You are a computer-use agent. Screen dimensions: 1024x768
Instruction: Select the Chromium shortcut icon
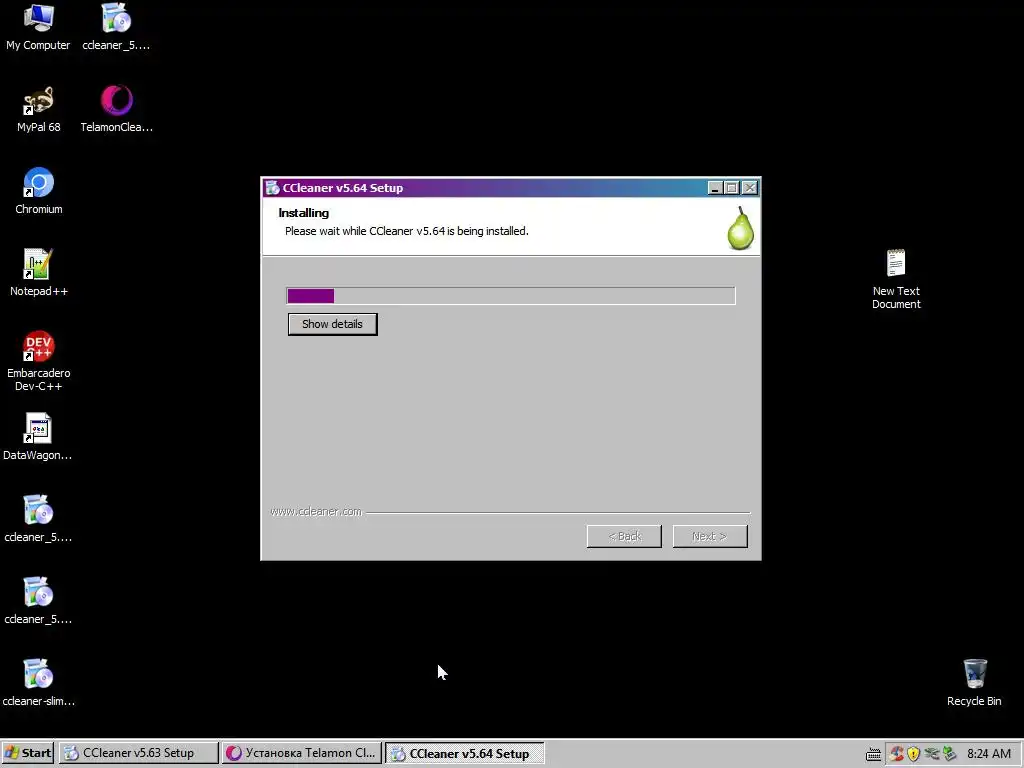pos(38,182)
